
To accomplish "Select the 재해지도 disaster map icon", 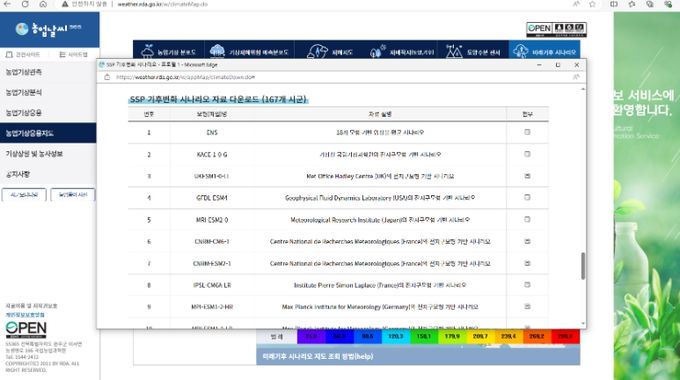I will (x=317, y=51).
